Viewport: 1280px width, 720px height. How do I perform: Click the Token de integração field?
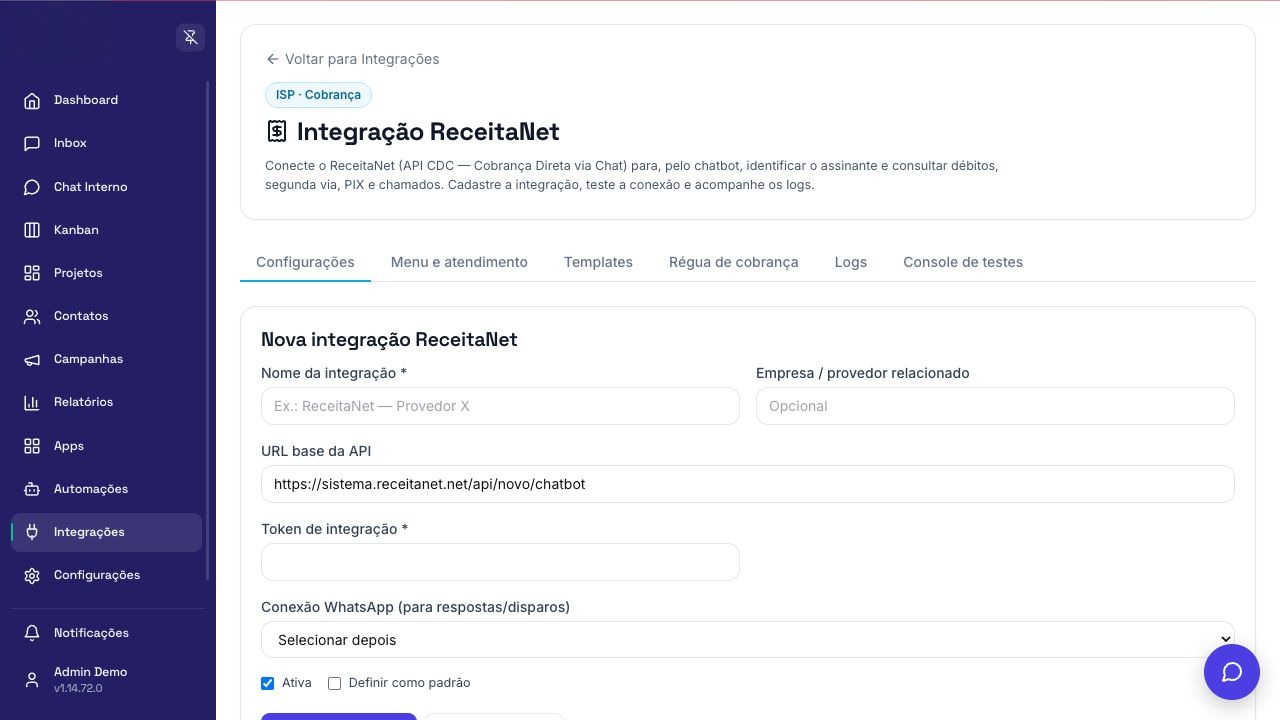[x=500, y=562]
